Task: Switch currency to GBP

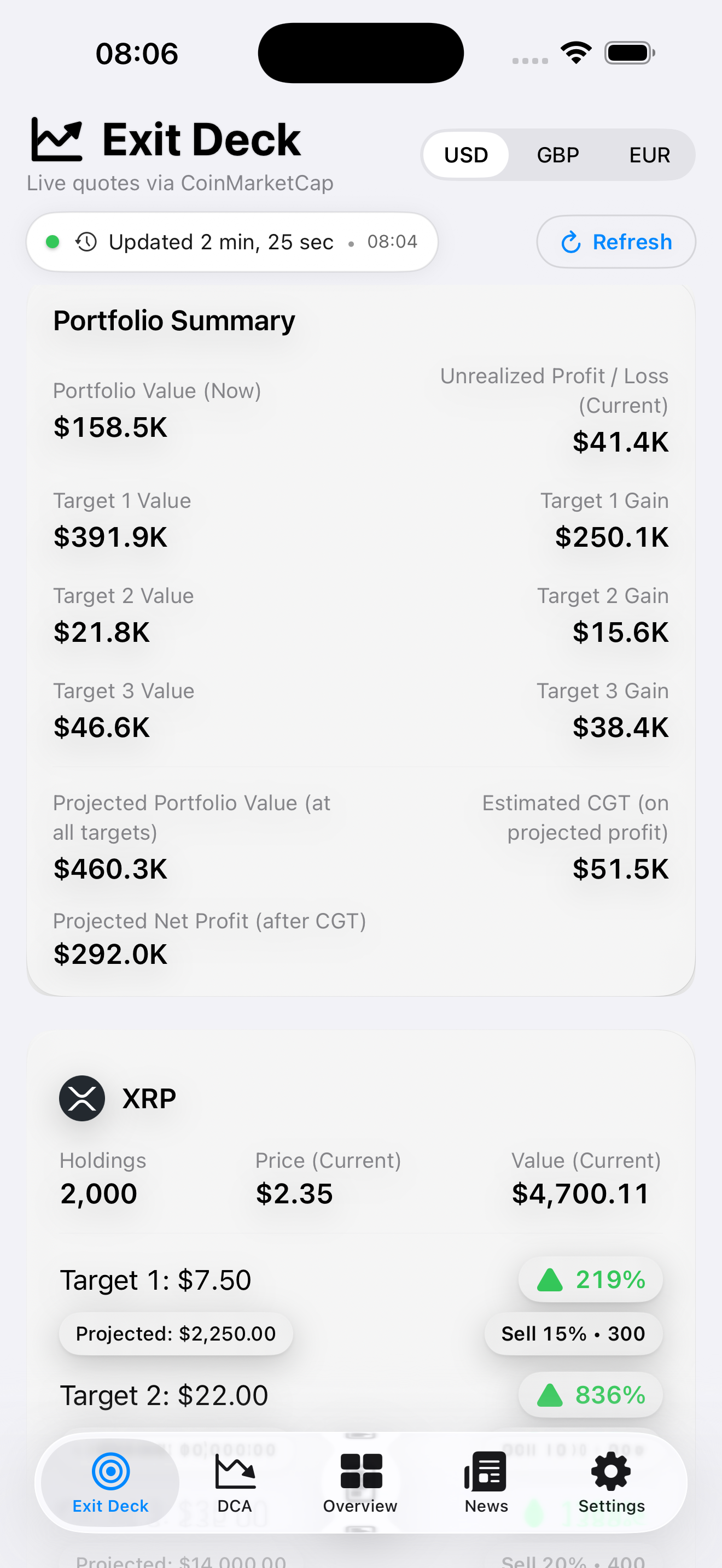Action: [x=557, y=155]
